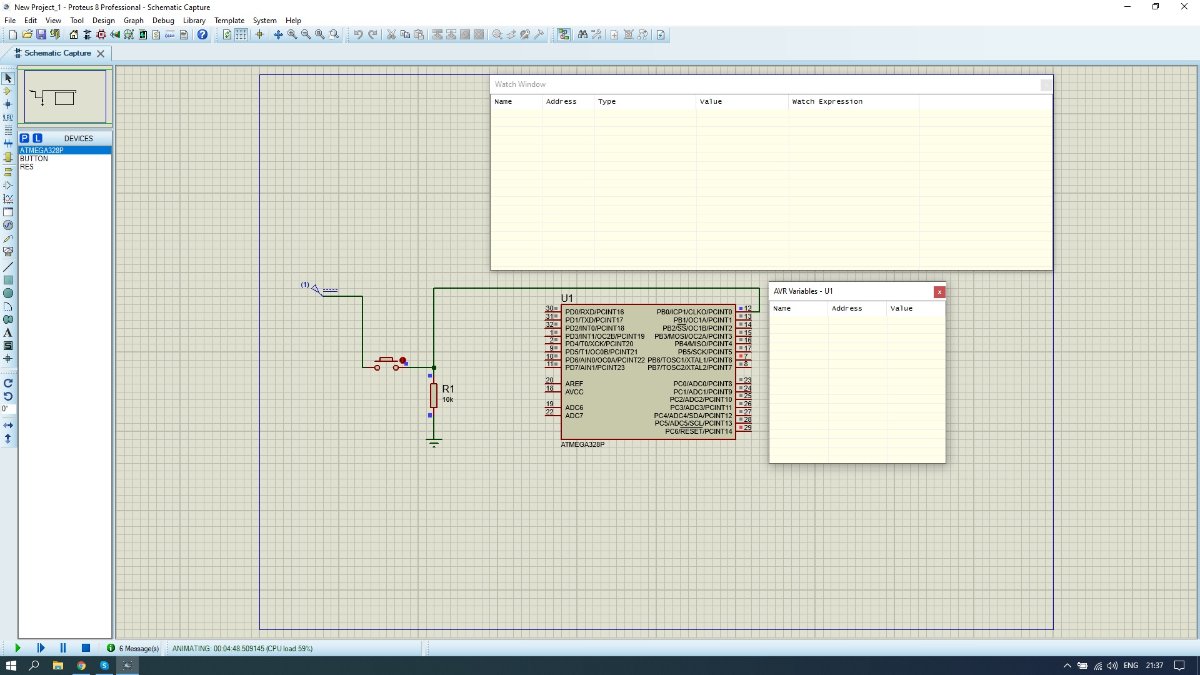
Task: Click the push button component on schematic
Action: (389, 362)
